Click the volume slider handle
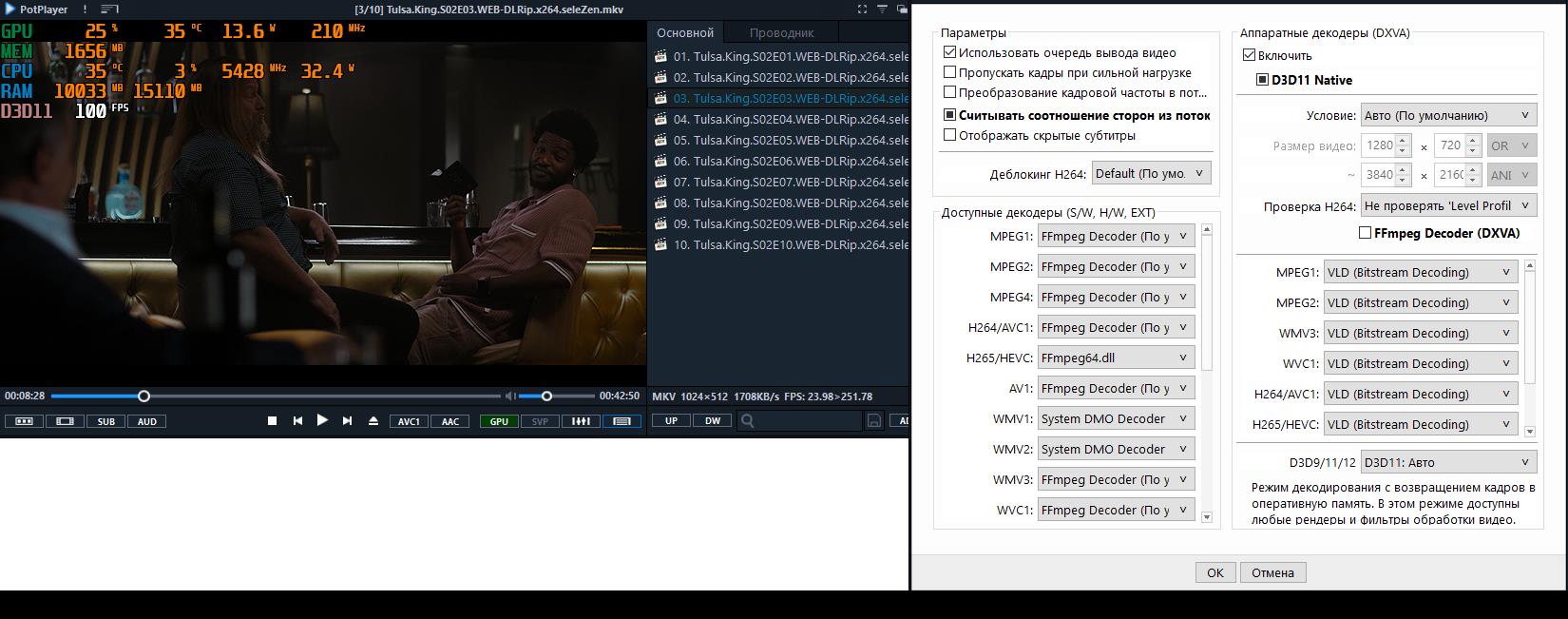Screen dimensions: 1568x619 (547, 396)
